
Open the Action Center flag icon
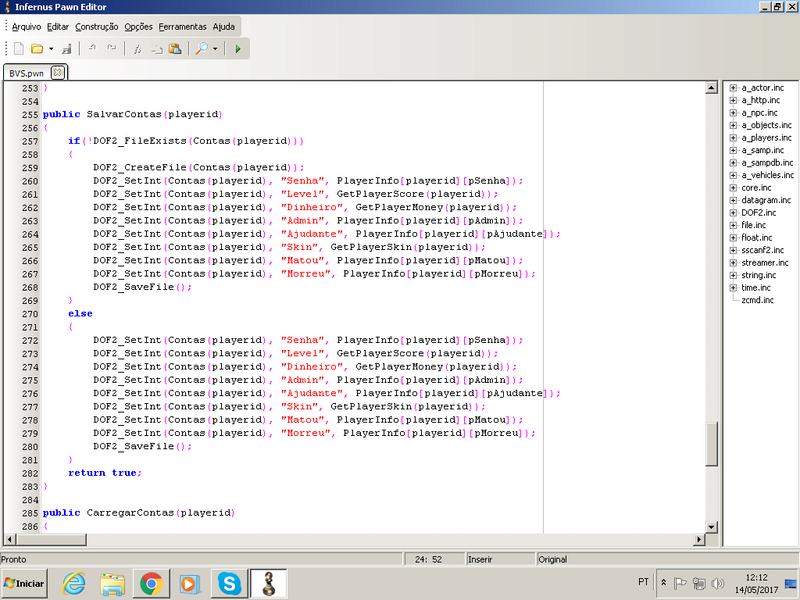pyautogui.click(x=680, y=583)
